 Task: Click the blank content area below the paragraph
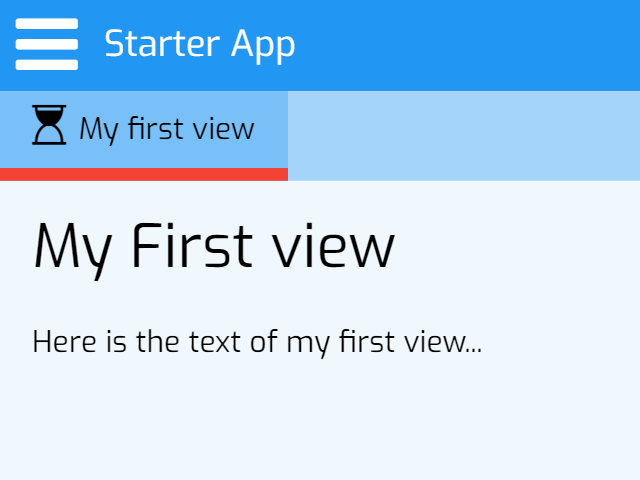tap(320, 420)
